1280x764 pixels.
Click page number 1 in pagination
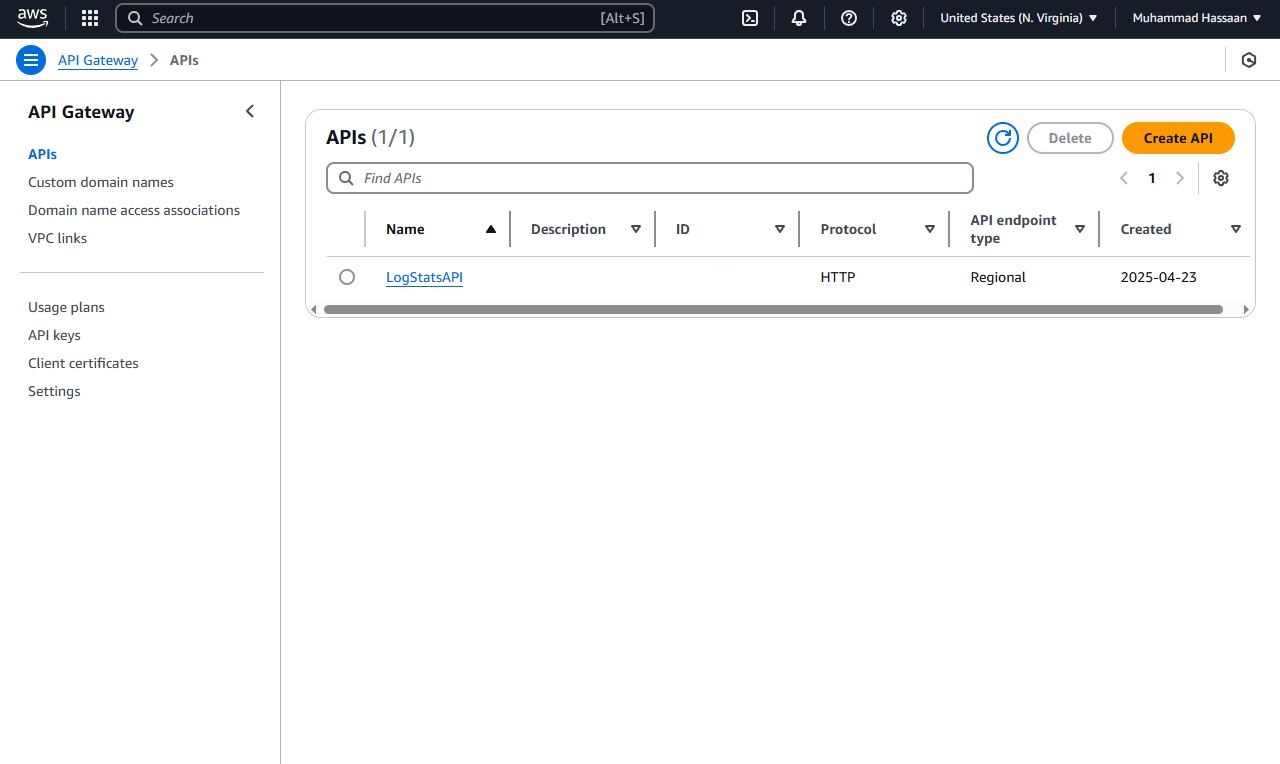(1152, 178)
